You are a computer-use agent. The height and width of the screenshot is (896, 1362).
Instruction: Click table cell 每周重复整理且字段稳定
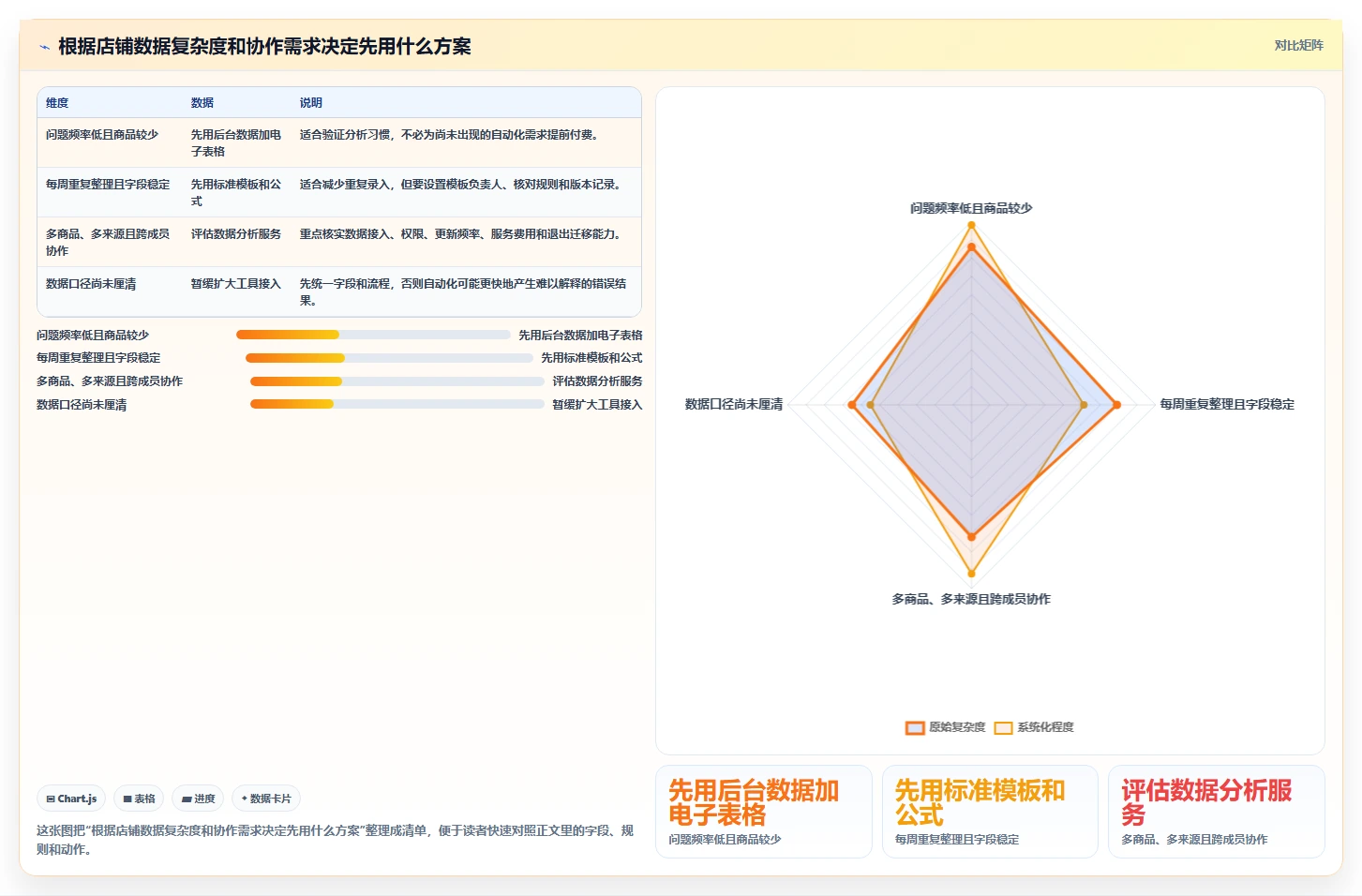pyautogui.click(x=108, y=185)
